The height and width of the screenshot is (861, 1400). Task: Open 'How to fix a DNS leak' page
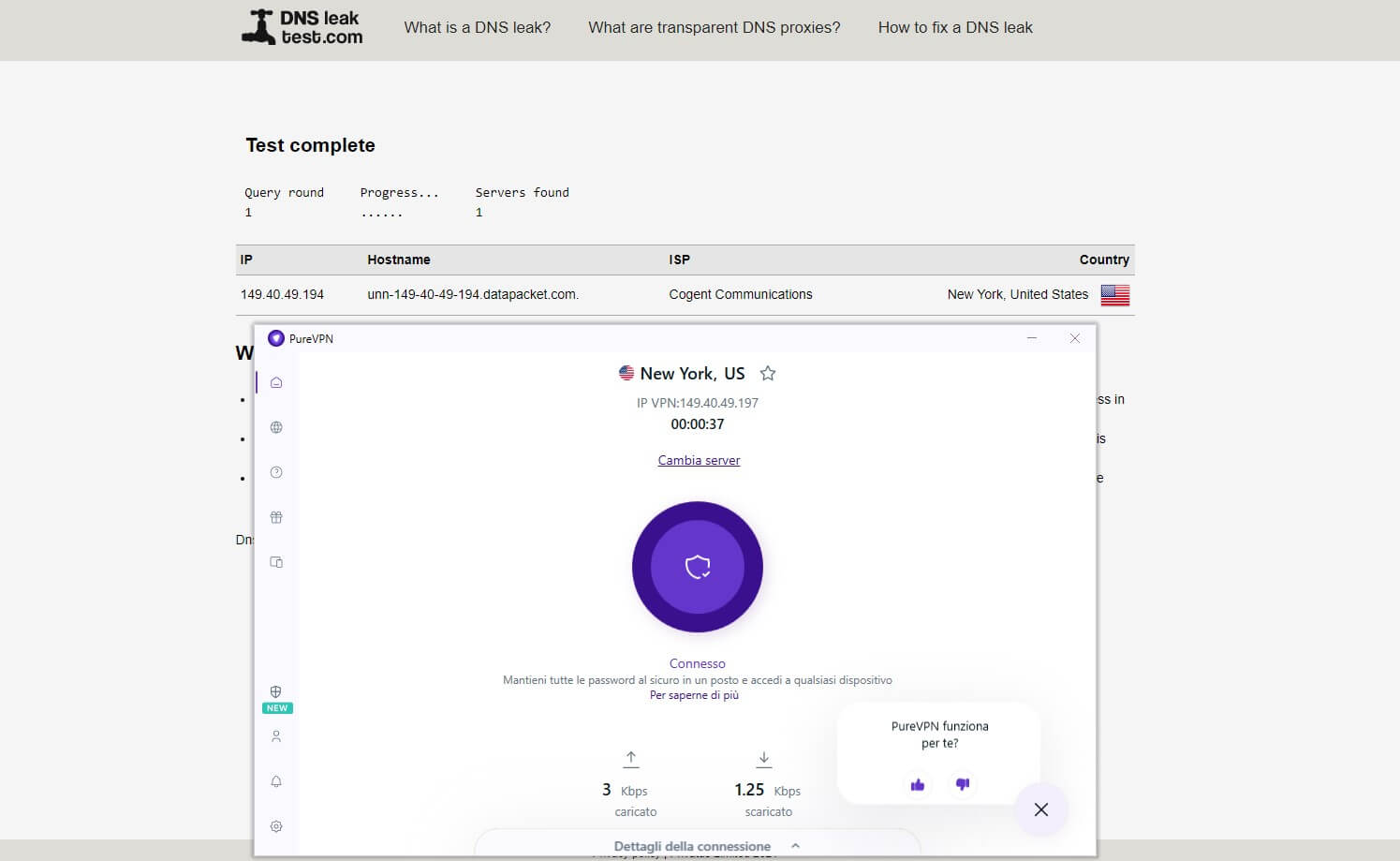coord(955,27)
